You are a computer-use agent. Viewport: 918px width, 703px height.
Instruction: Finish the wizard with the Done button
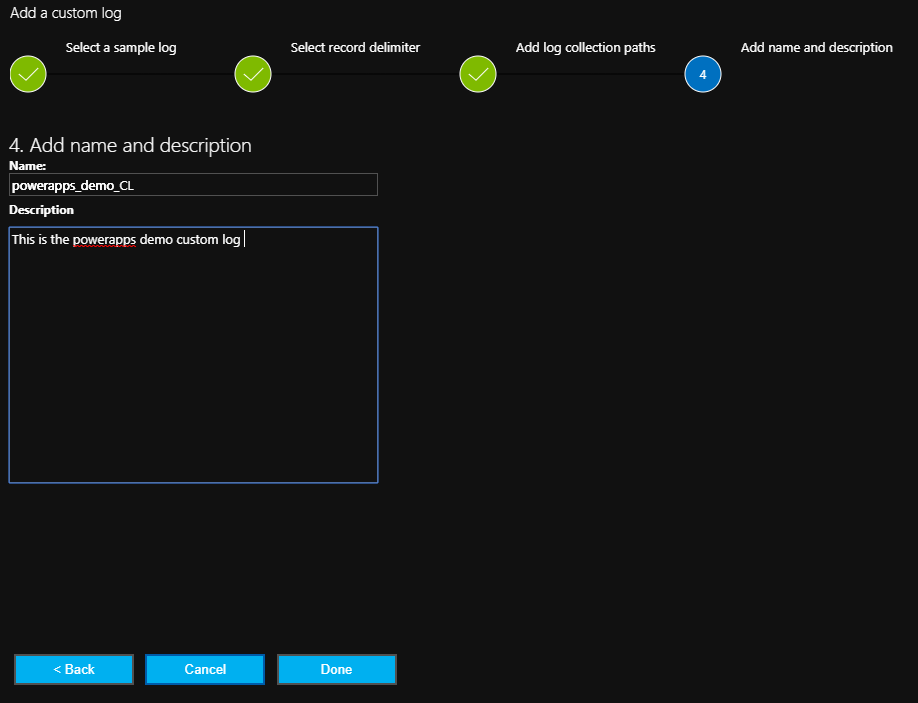336,669
